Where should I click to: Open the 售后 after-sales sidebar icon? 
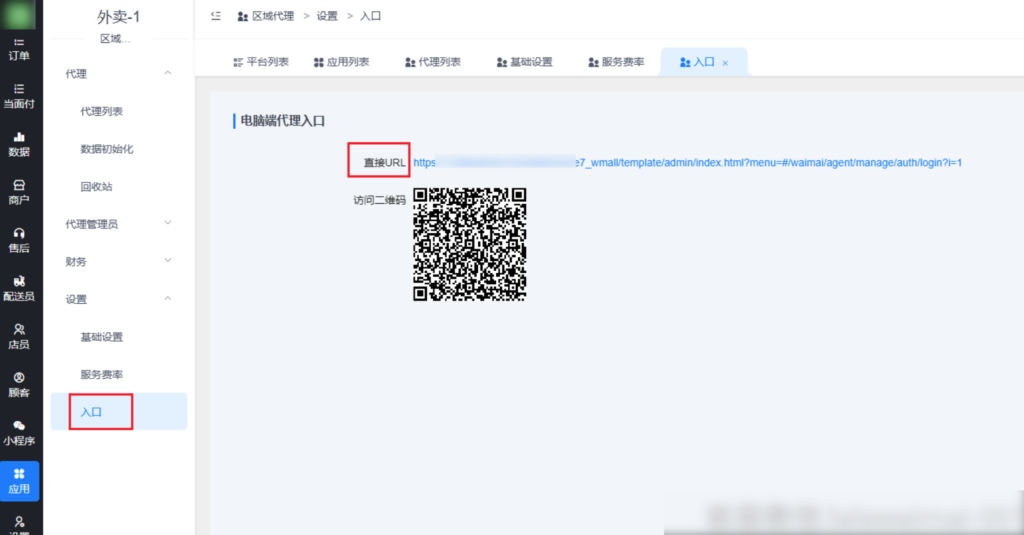[19, 241]
